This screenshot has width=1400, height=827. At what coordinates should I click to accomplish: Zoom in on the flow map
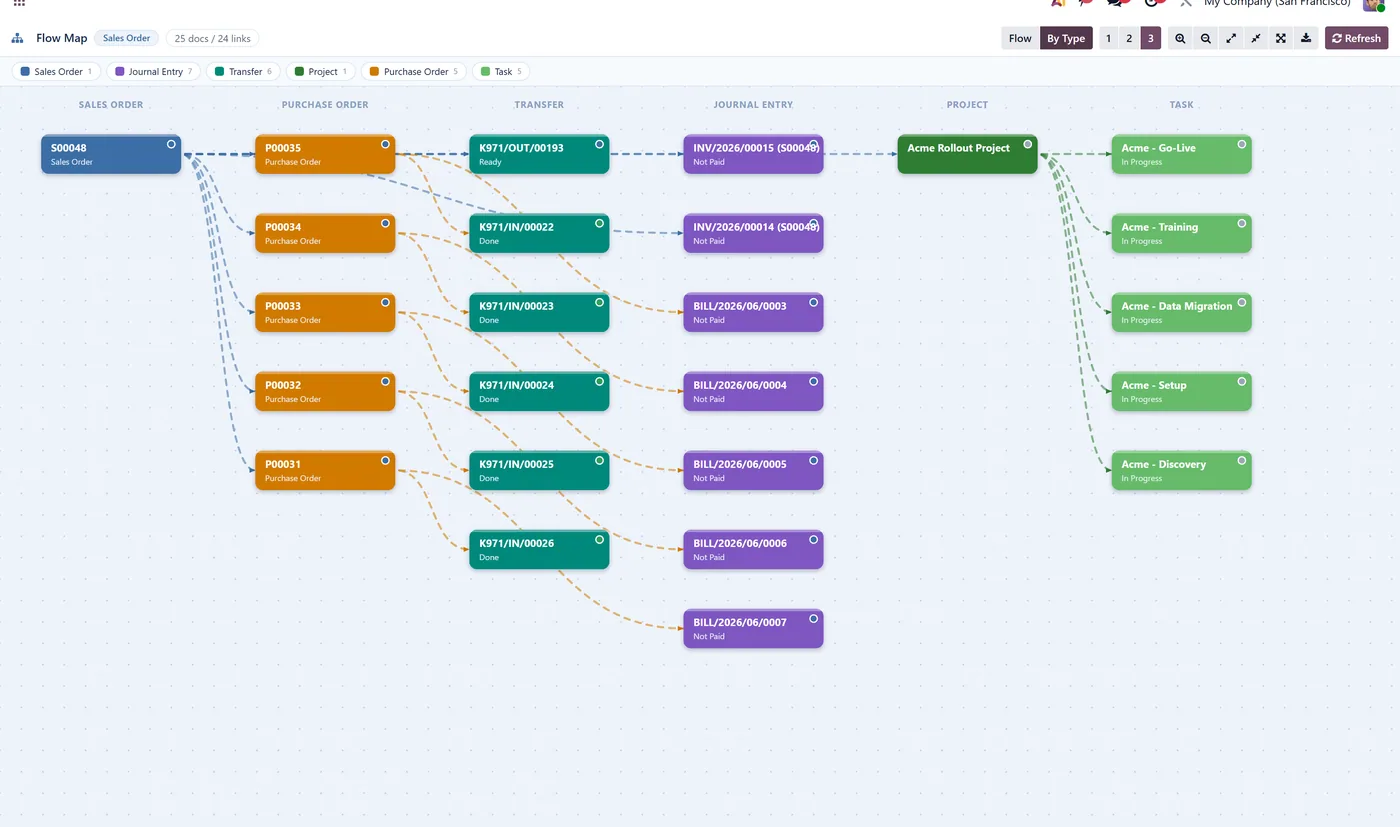[1180, 38]
